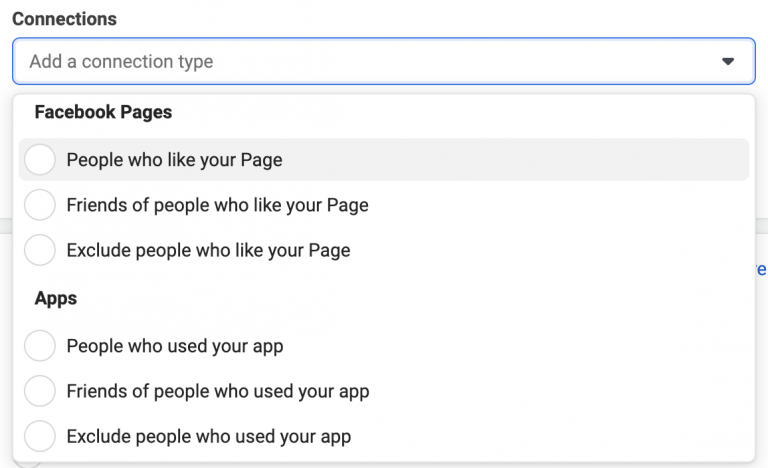
Task: Click the 'Apps' section header
Action: click(x=56, y=298)
